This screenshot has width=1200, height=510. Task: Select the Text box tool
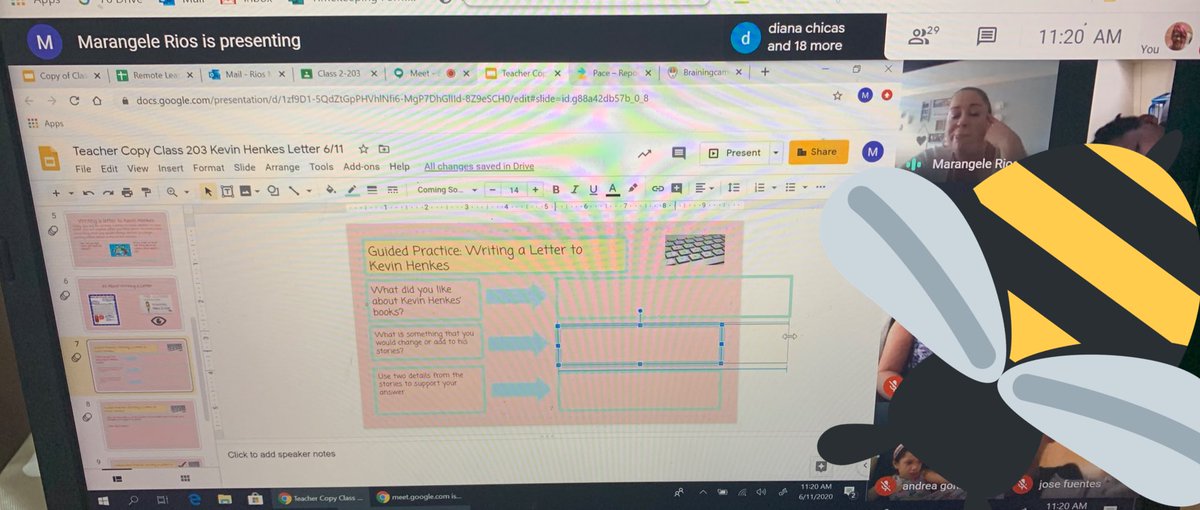[228, 192]
